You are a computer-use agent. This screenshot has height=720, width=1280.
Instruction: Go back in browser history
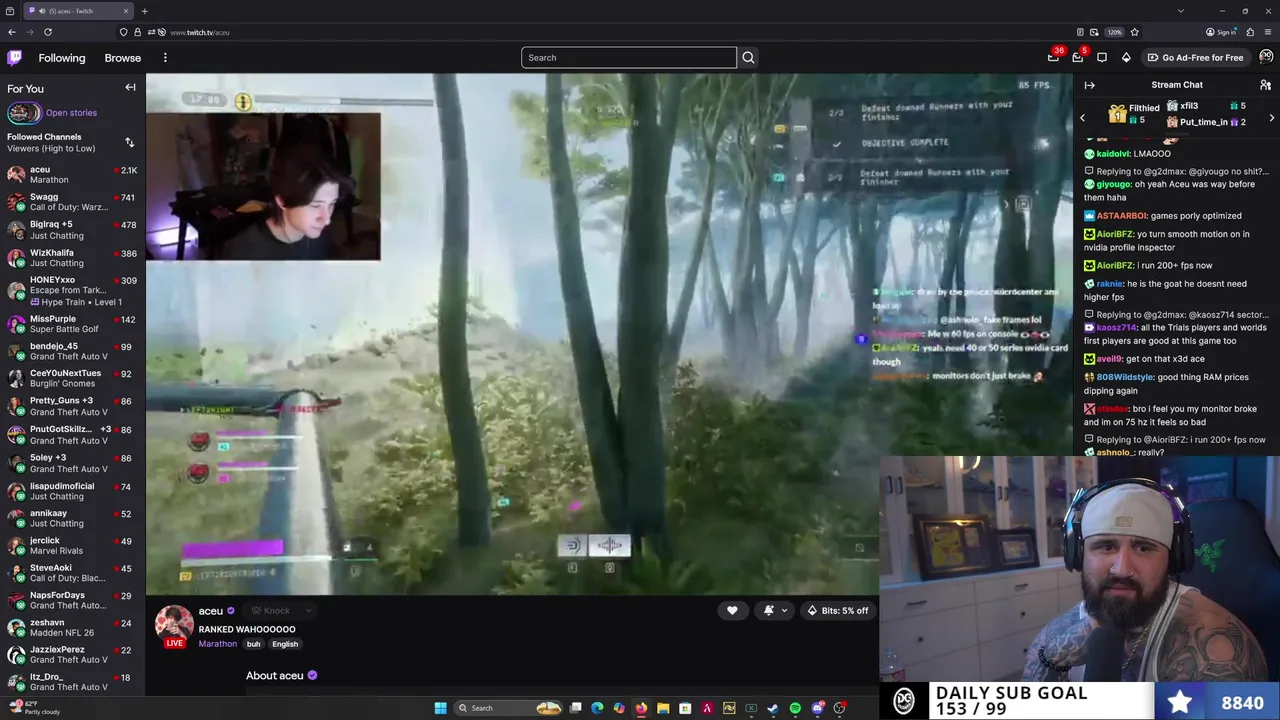click(x=12, y=32)
